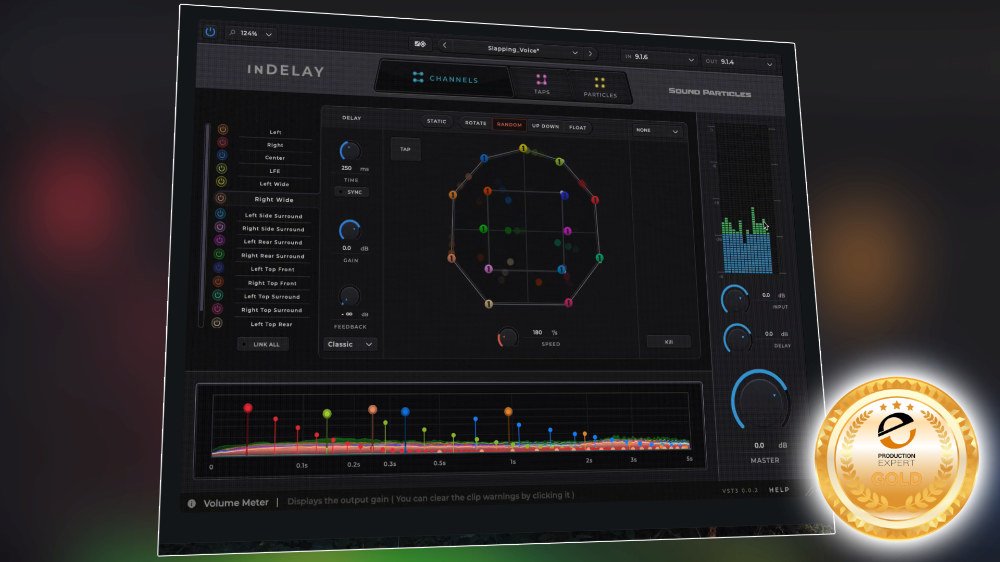This screenshot has width=1000, height=562.
Task: Toggle the Right Wide channel power icon
Action: tap(221, 198)
